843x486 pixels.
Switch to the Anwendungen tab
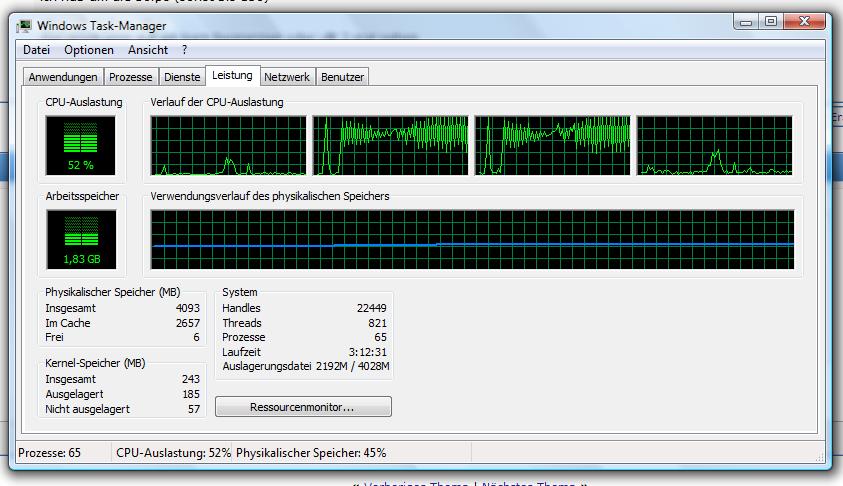[x=63, y=77]
